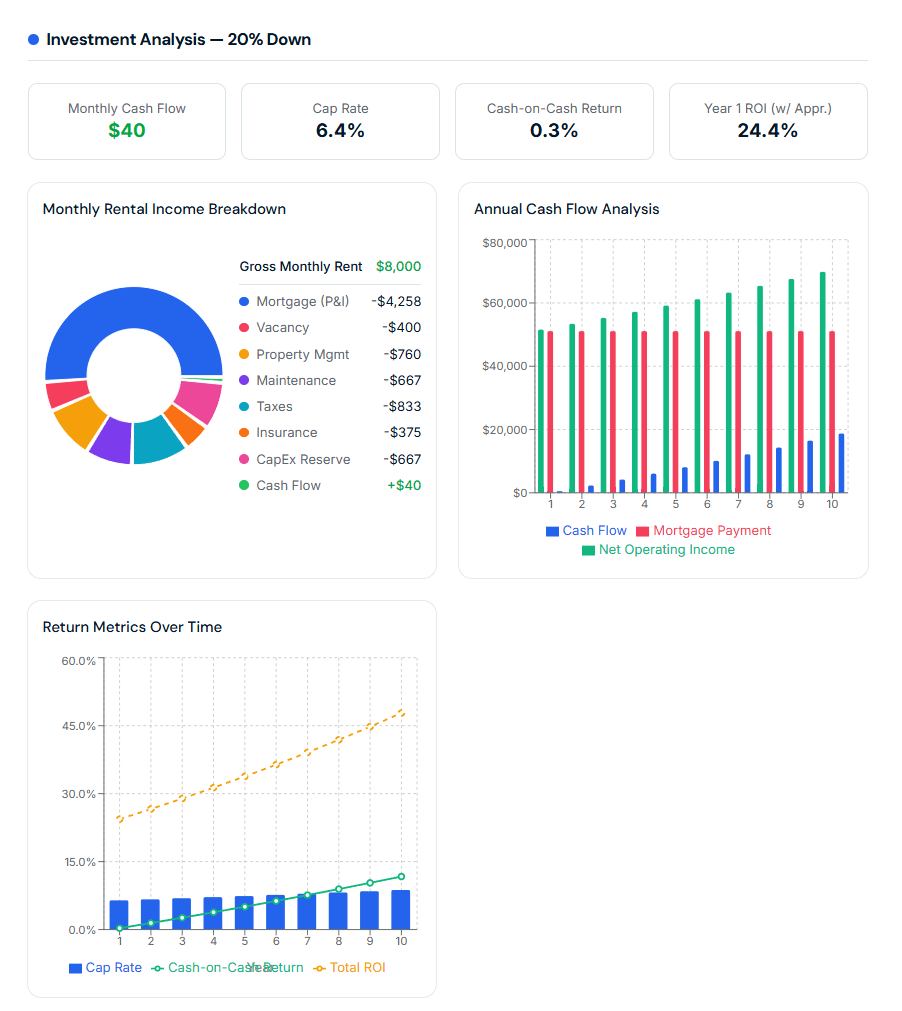Select the teal Taxes legend dot
The height and width of the screenshot is (1011, 902).
pyautogui.click(x=242, y=406)
